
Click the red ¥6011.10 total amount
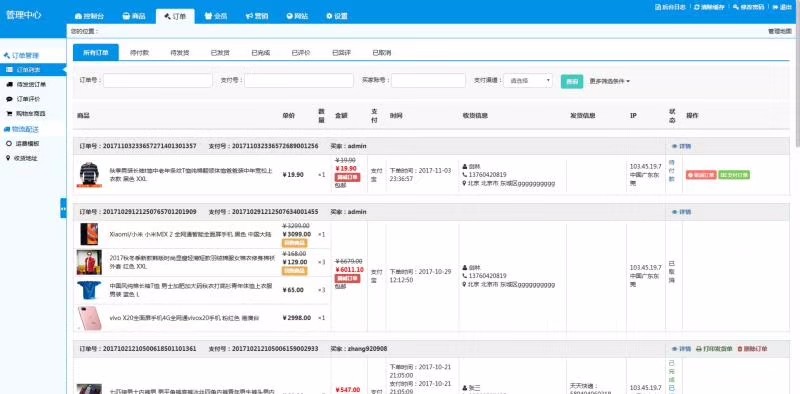point(349,269)
